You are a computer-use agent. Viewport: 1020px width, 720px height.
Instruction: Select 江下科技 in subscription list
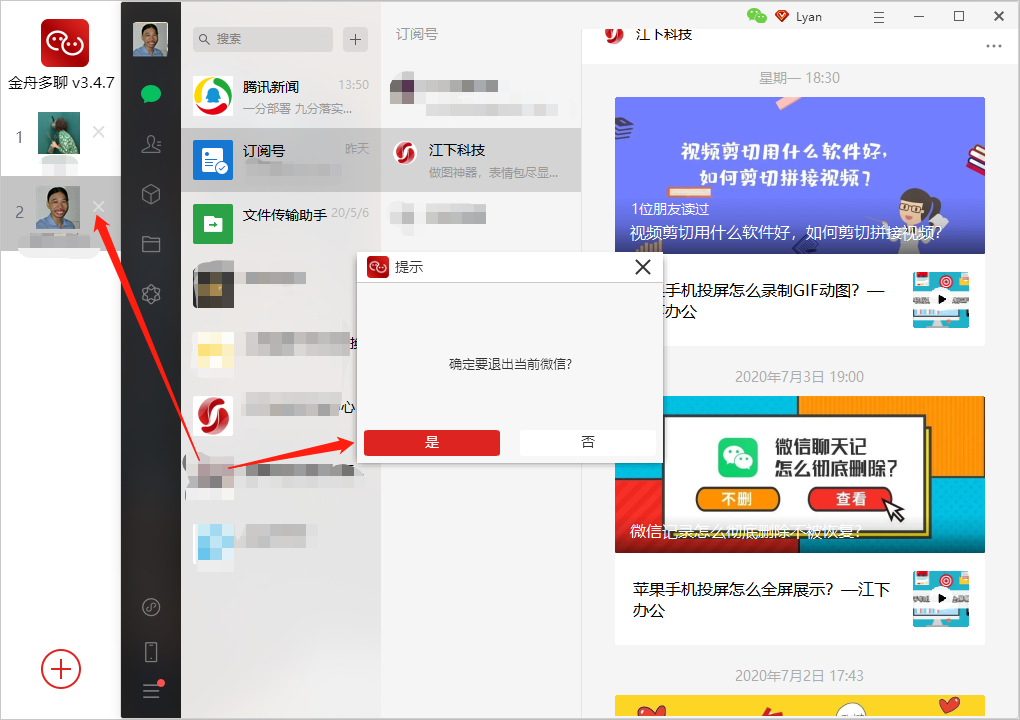click(x=481, y=160)
